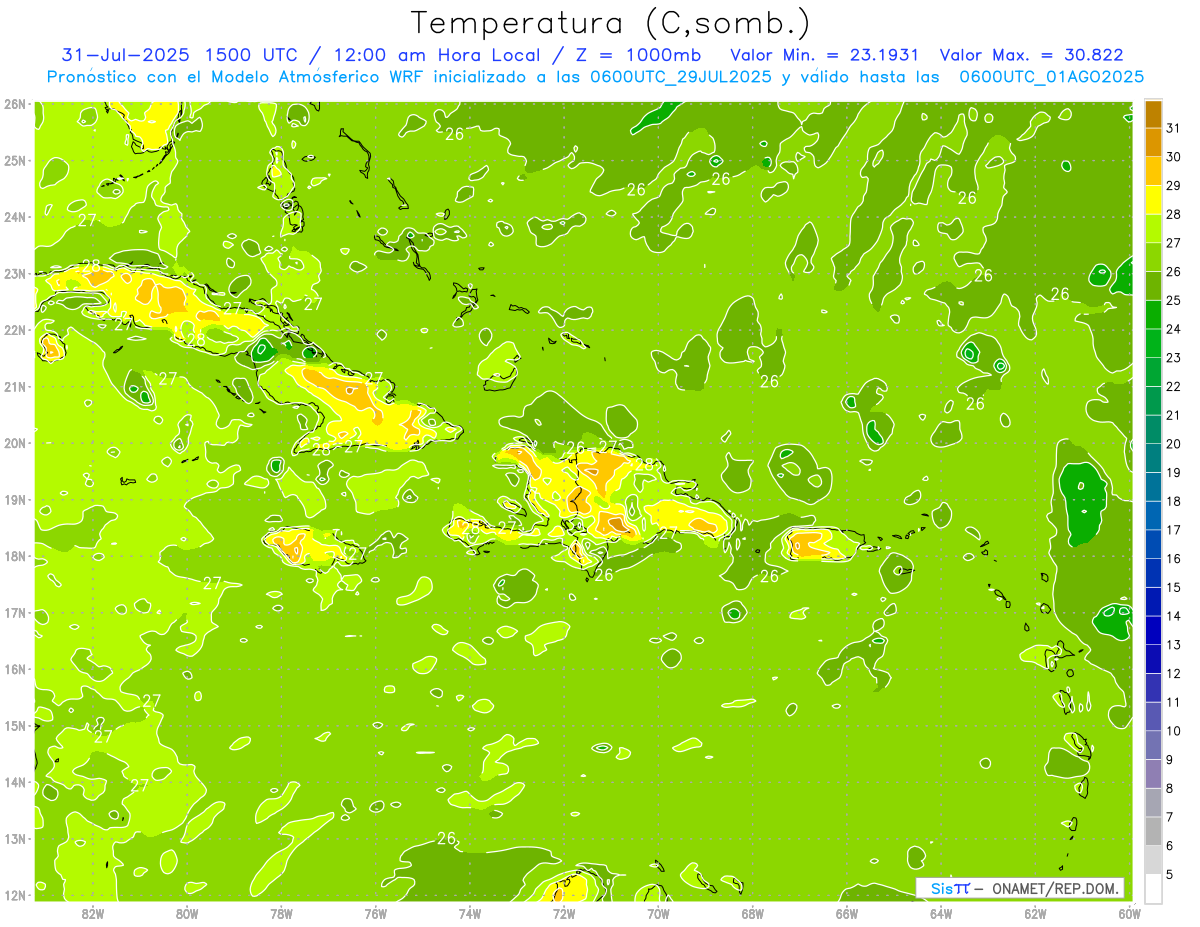Click the legend value label 29
Viewport: 1200px width, 927px height.
tap(1172, 185)
